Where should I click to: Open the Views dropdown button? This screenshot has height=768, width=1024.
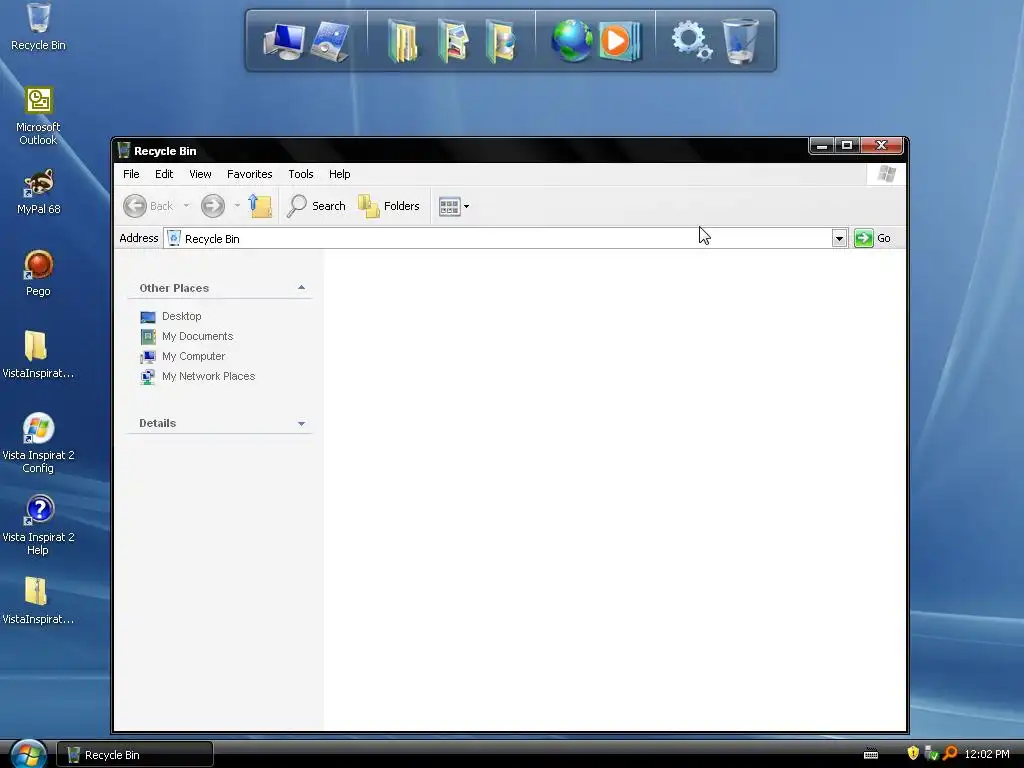tap(454, 206)
